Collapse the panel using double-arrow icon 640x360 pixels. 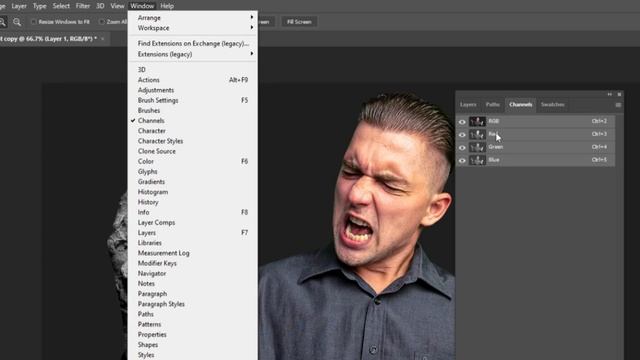coord(610,94)
